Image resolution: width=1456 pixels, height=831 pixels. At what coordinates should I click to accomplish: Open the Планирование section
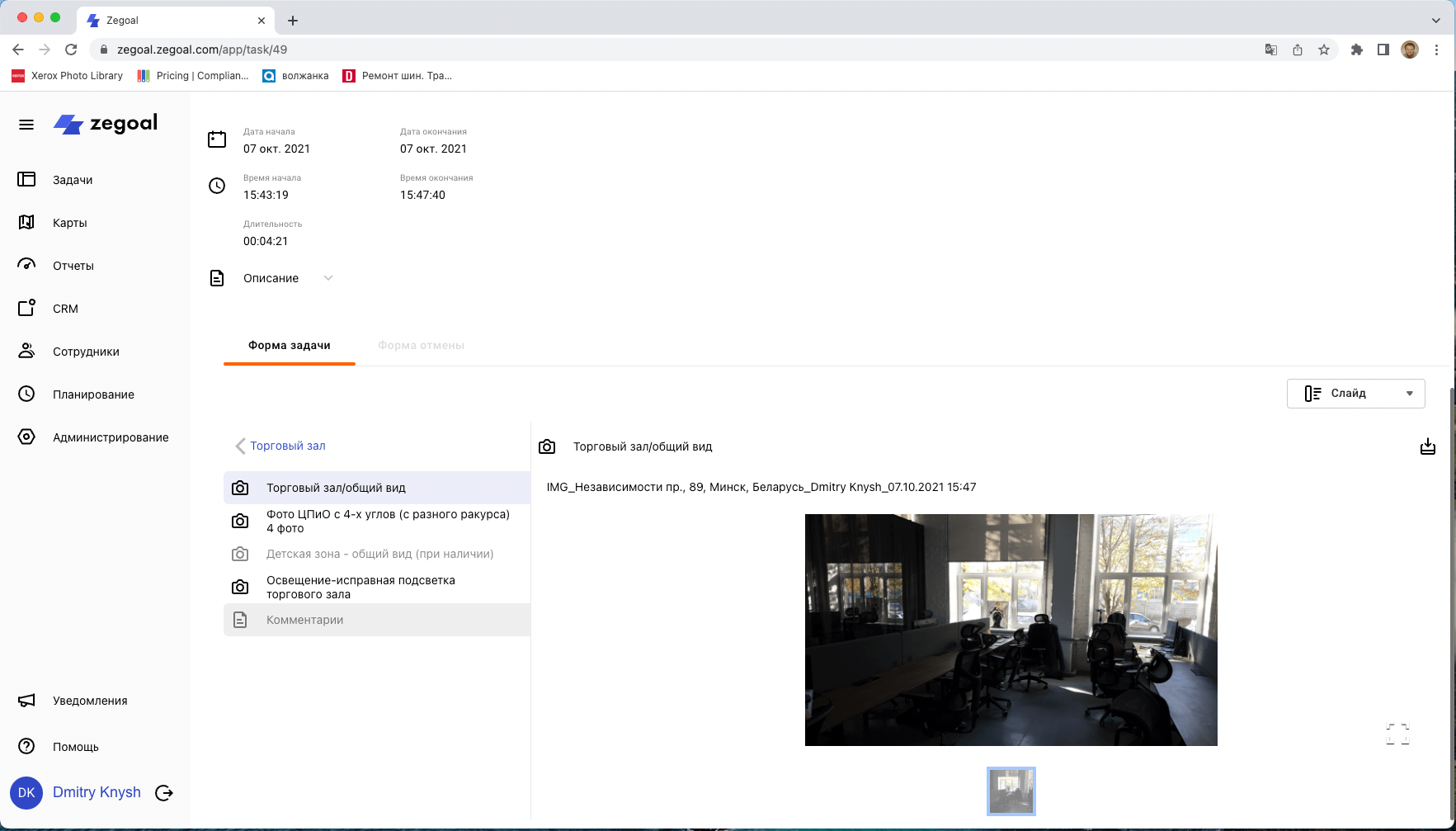[93, 394]
